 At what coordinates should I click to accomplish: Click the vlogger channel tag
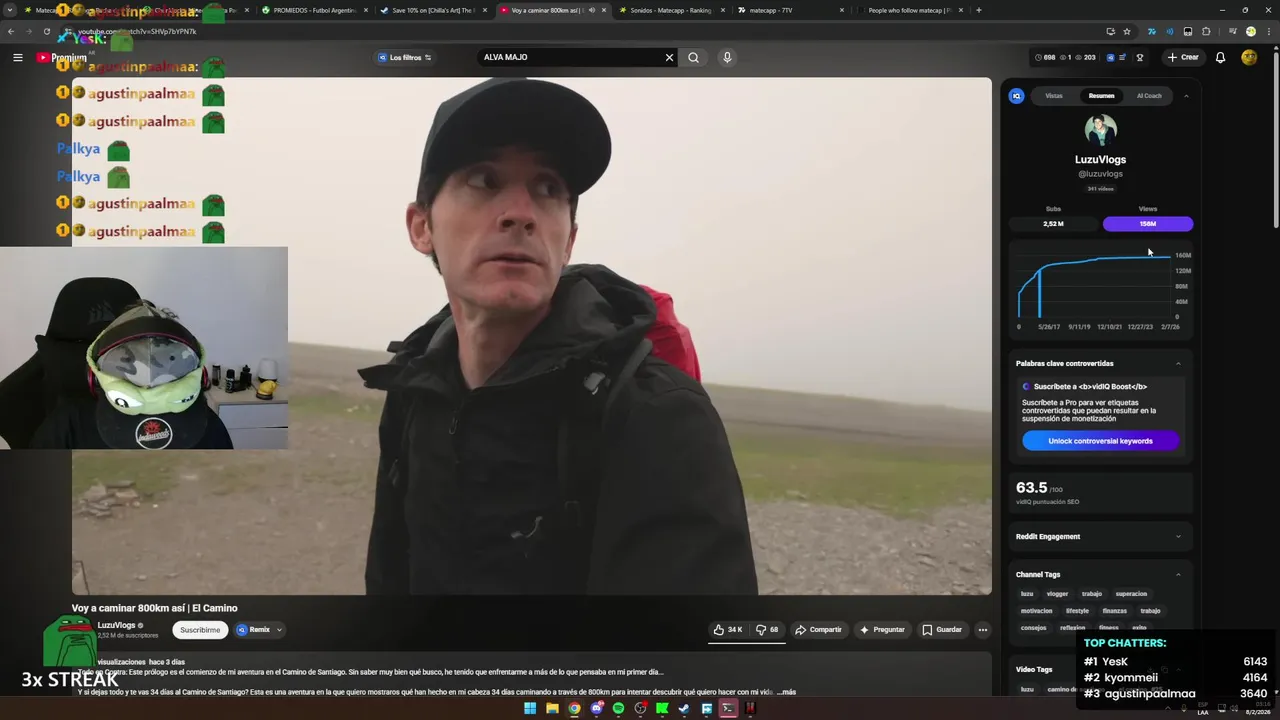(1057, 594)
